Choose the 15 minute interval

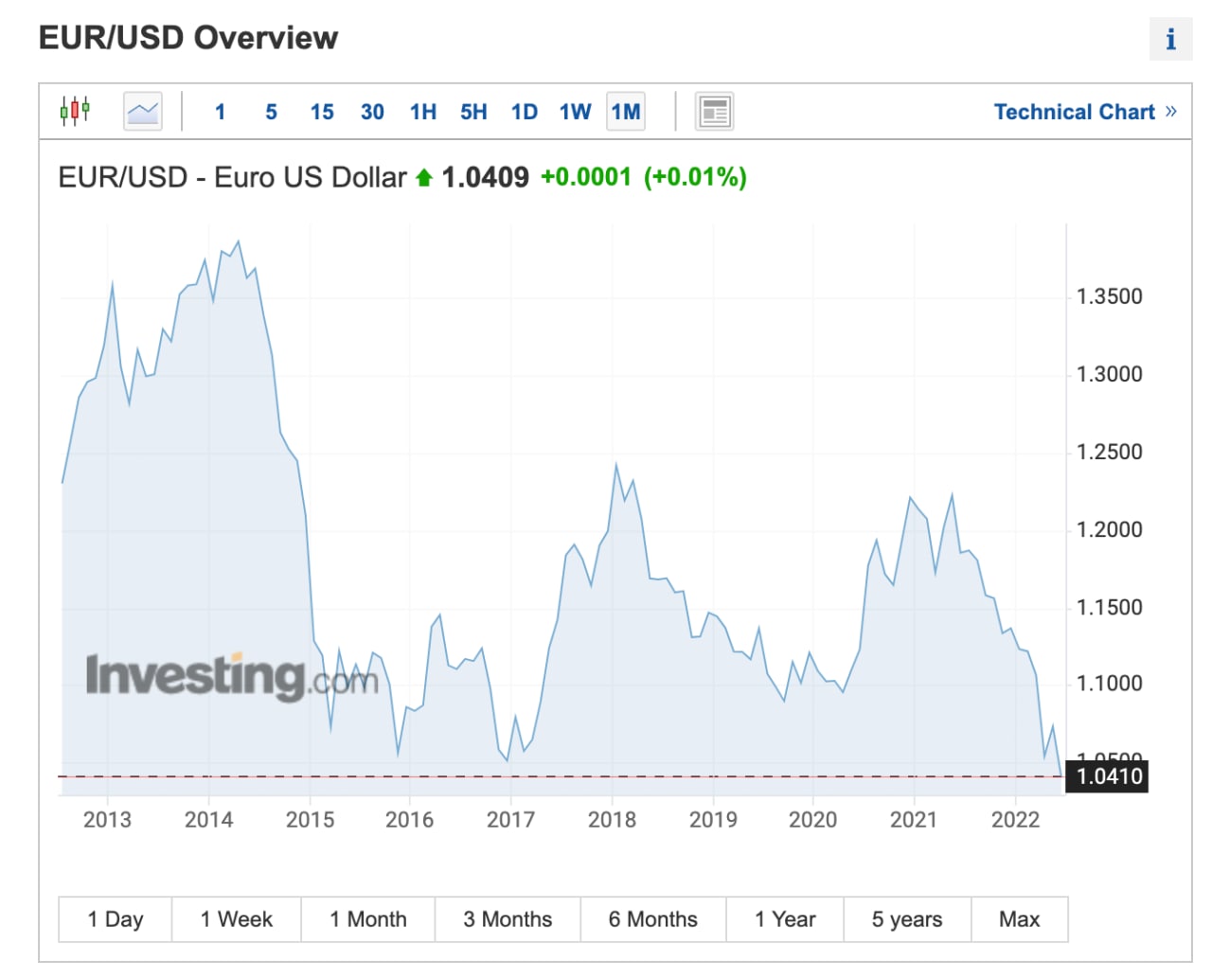click(x=322, y=112)
